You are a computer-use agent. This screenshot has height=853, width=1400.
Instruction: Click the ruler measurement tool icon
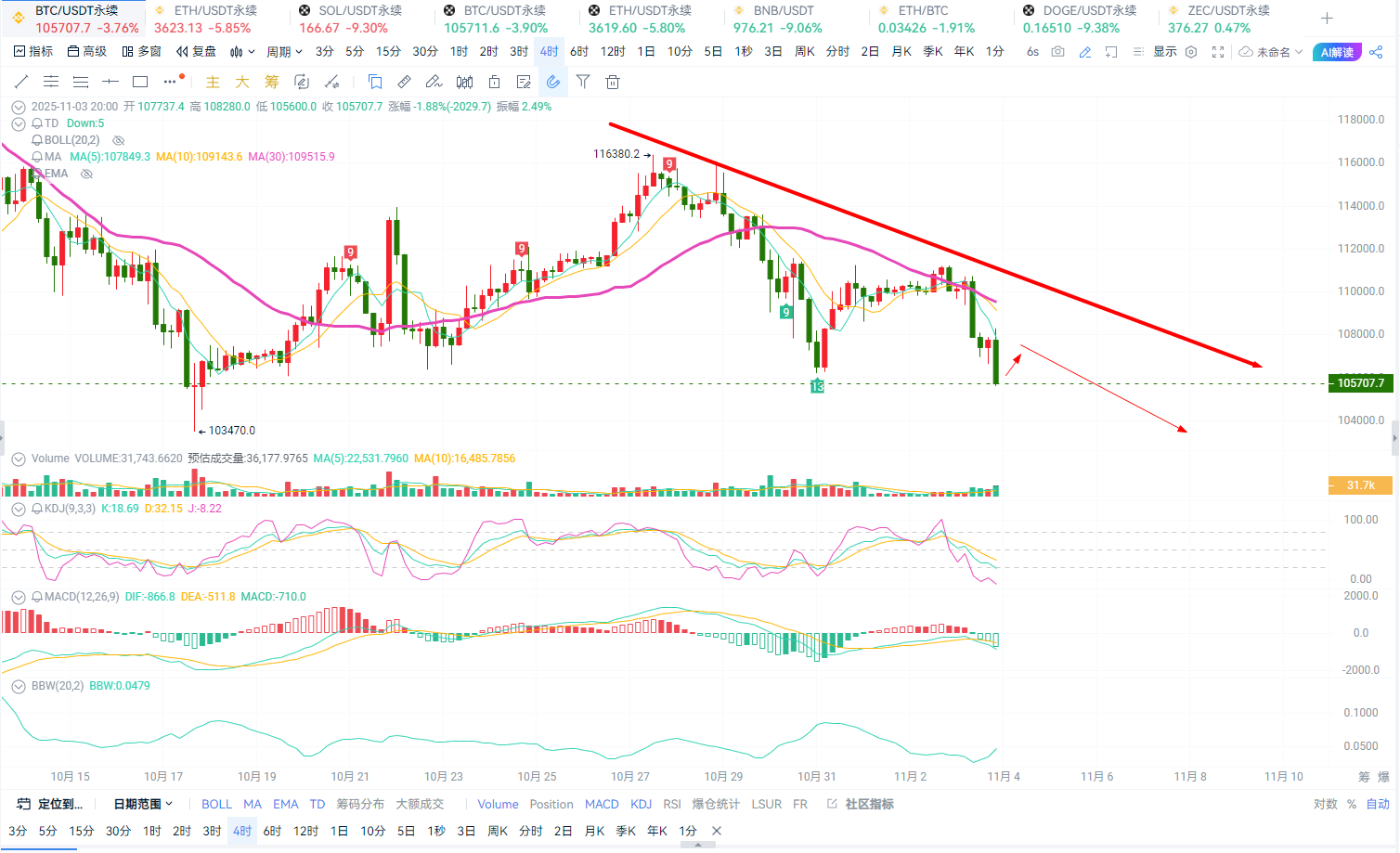coord(404,82)
